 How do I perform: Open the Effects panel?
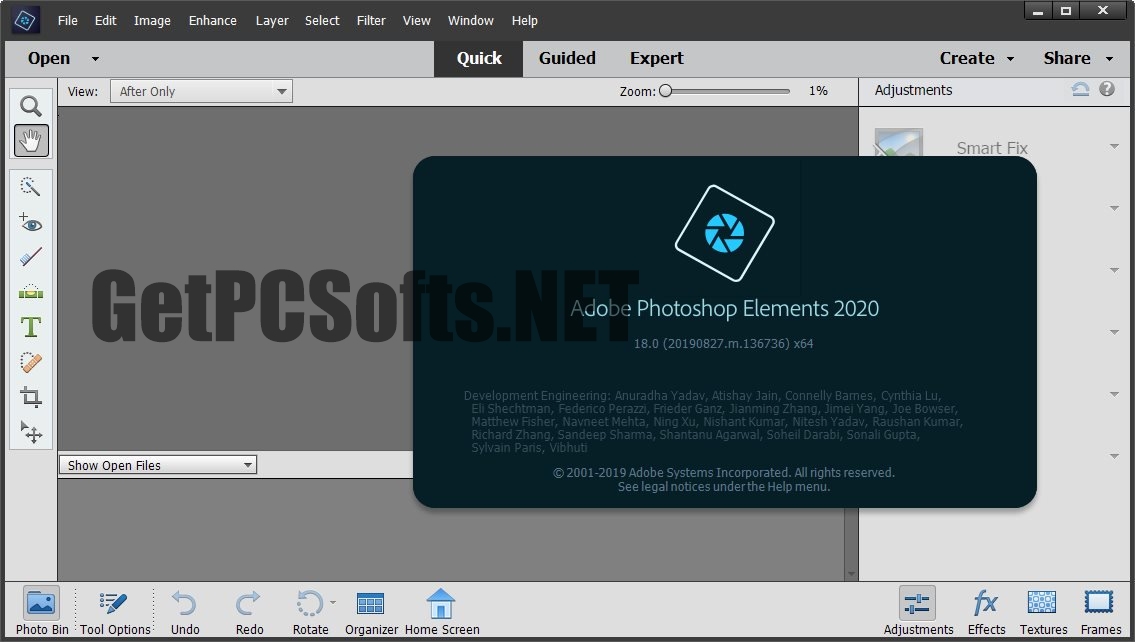pyautogui.click(x=986, y=612)
